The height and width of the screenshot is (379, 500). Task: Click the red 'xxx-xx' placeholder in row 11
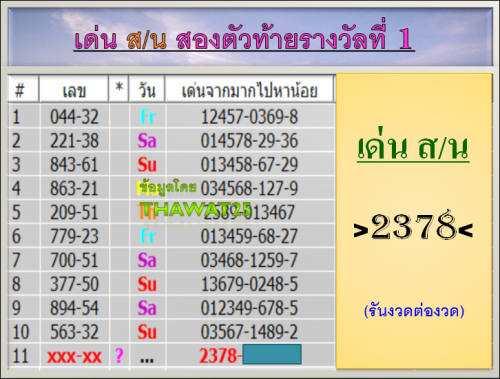click(74, 357)
